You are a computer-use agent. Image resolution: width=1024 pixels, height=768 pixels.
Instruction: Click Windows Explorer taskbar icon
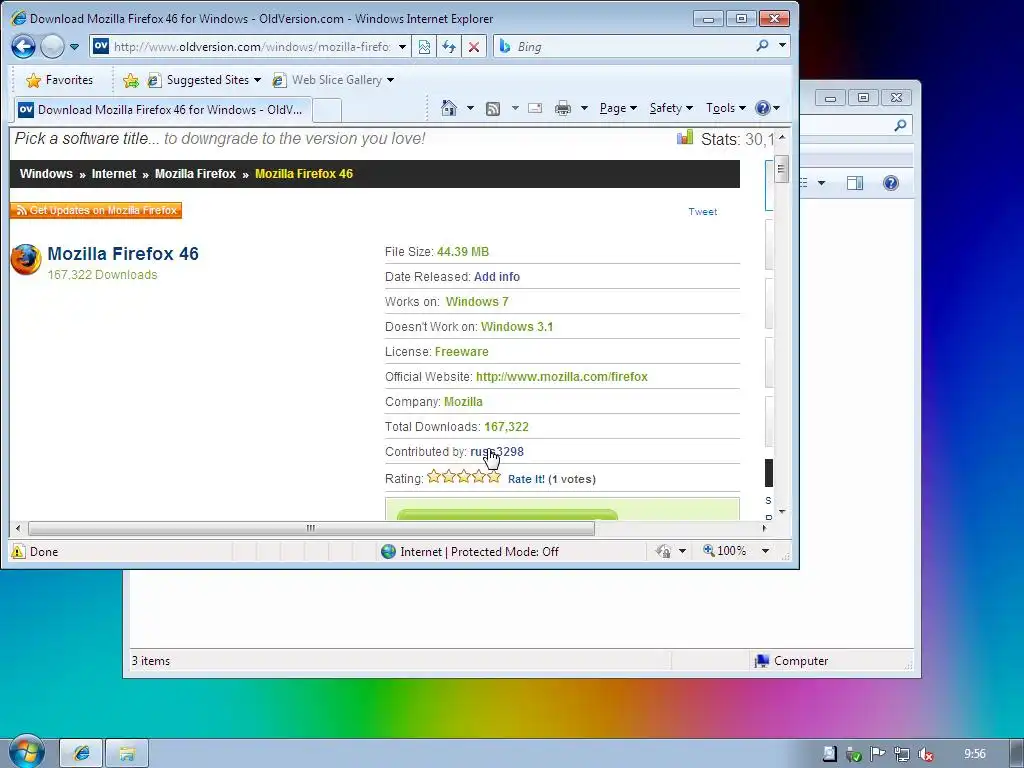[x=127, y=753]
